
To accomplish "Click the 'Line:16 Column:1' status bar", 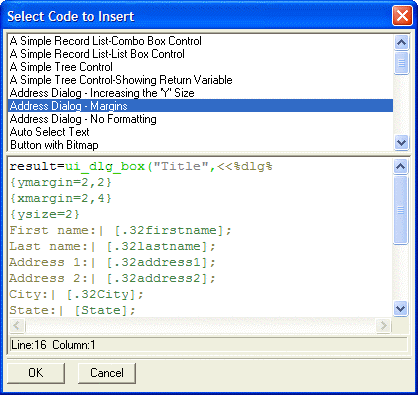I will [208, 345].
